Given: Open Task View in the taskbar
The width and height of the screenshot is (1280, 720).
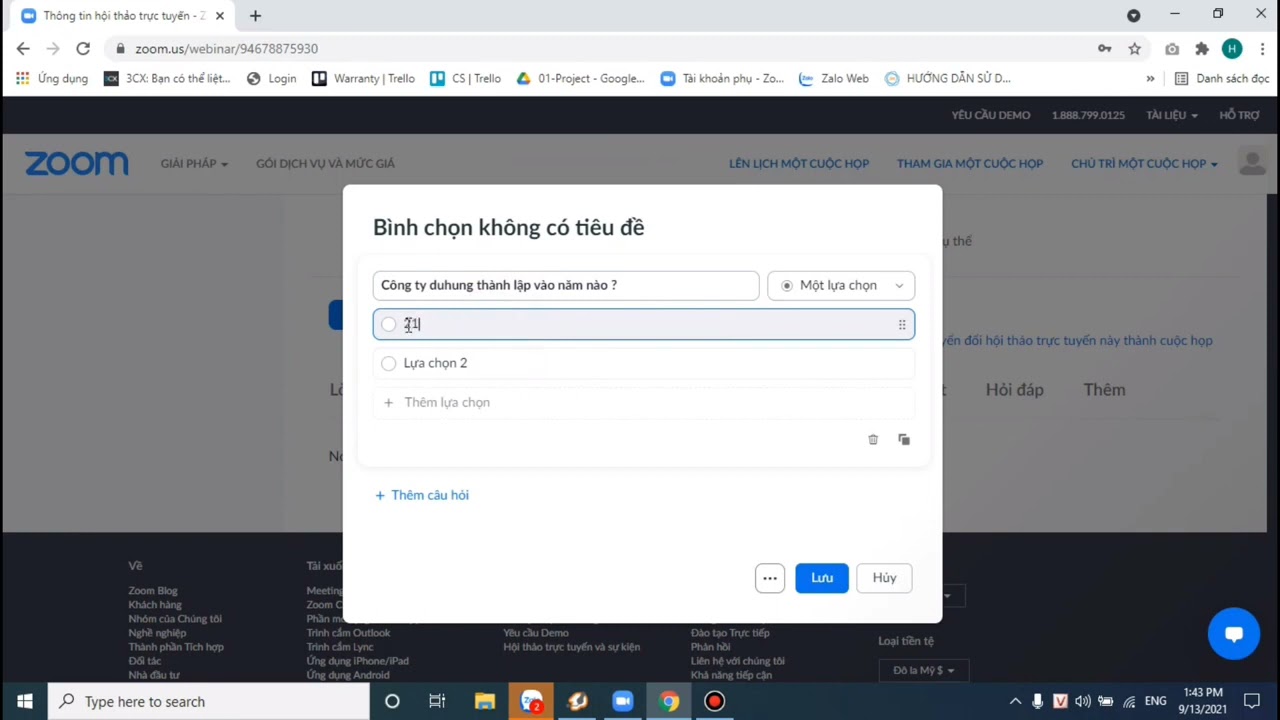Looking at the screenshot, I should click(x=437, y=701).
